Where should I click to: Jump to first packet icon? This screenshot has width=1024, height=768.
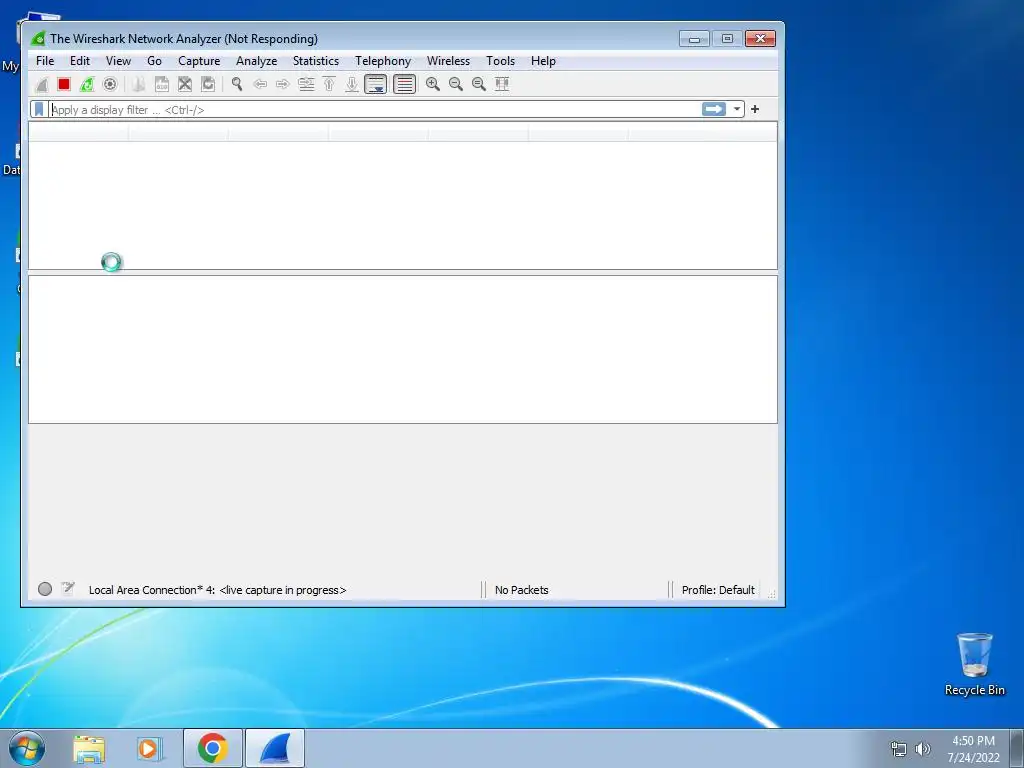[x=329, y=84]
